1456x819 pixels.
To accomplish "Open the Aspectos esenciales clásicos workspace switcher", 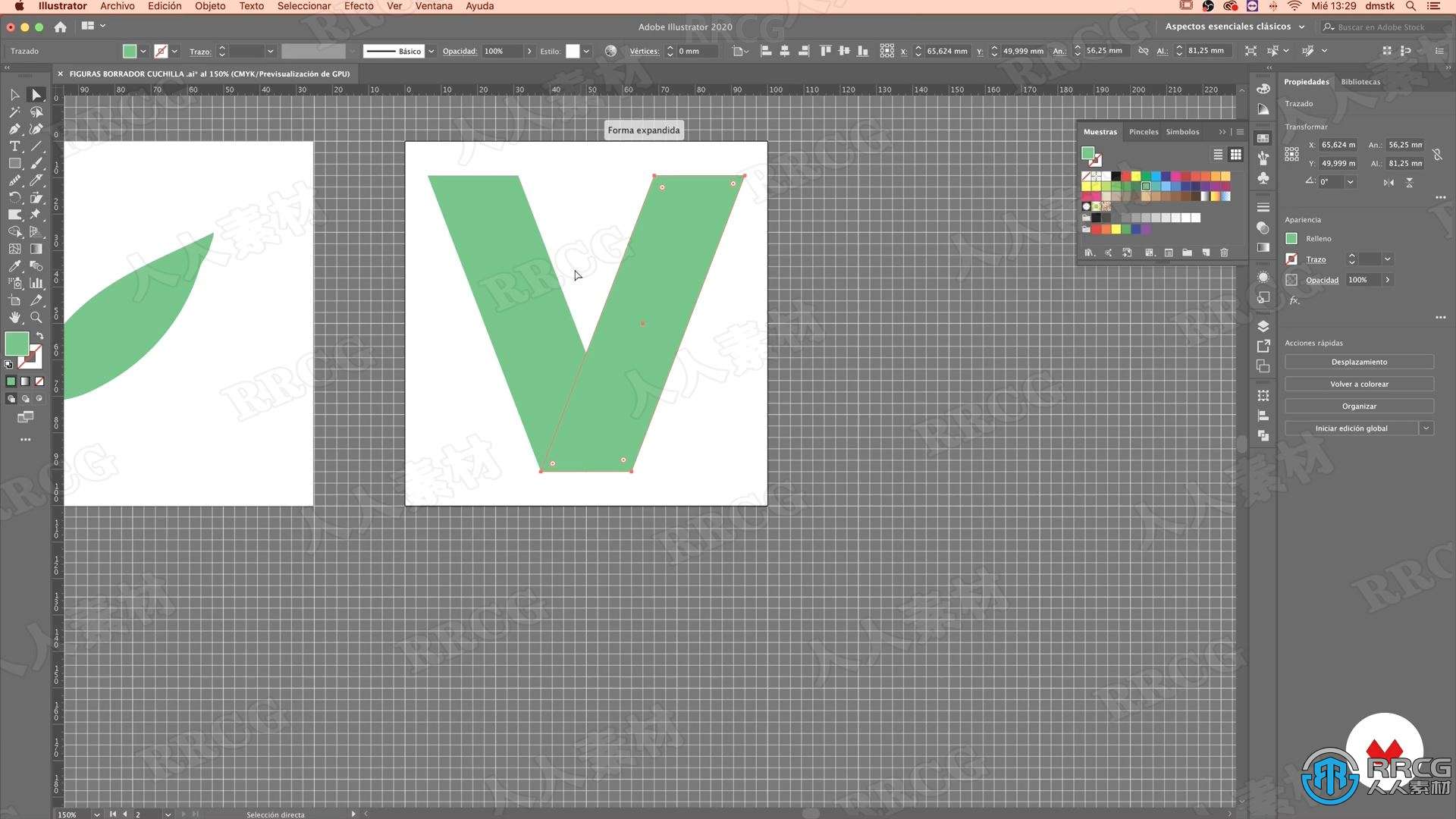I will coord(1235,27).
